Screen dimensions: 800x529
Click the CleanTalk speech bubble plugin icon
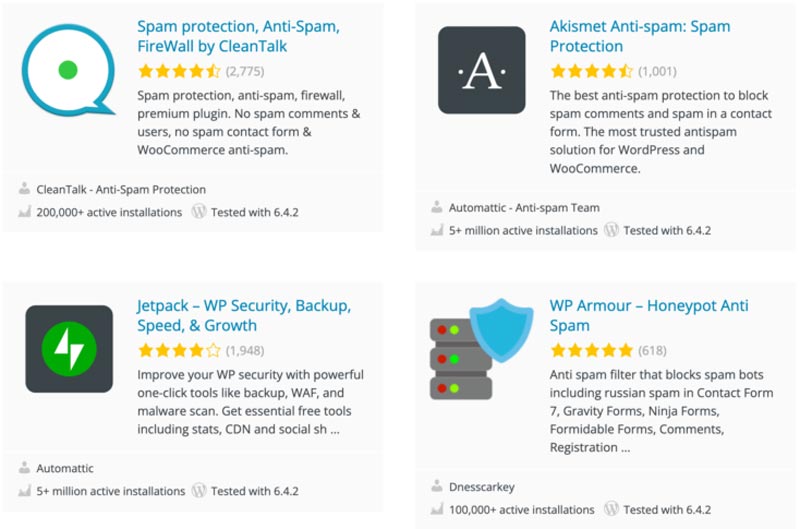70,72
